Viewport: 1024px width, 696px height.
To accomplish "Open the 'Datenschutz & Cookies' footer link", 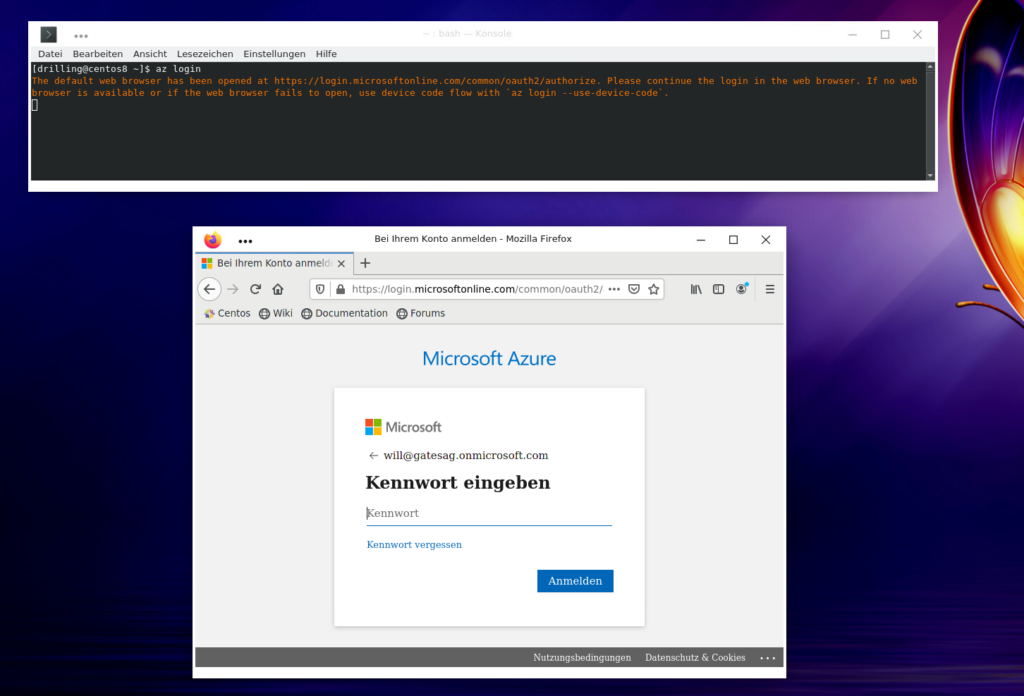I will [x=695, y=657].
